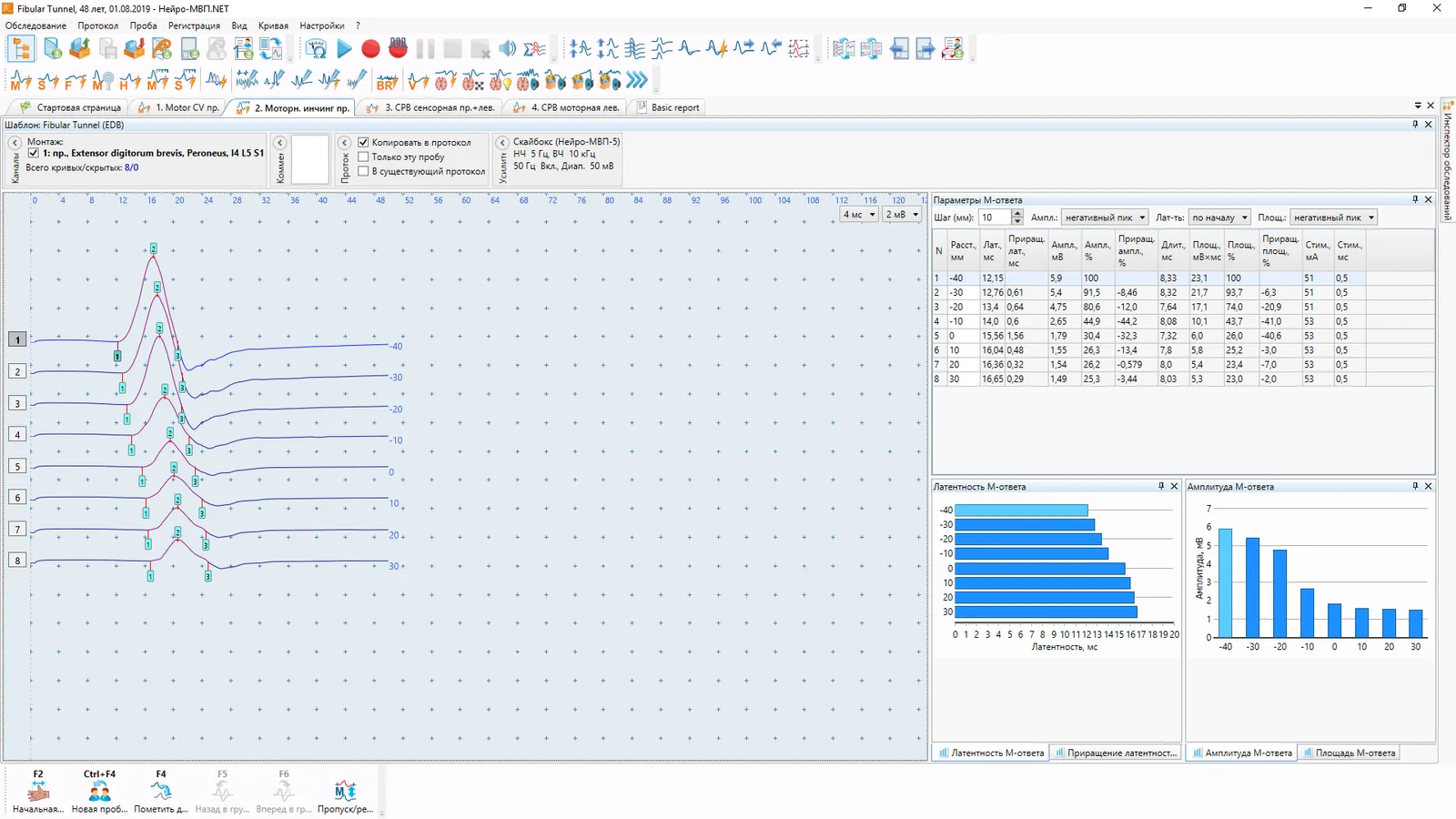Click the dashed selection curves icon

click(x=798, y=49)
